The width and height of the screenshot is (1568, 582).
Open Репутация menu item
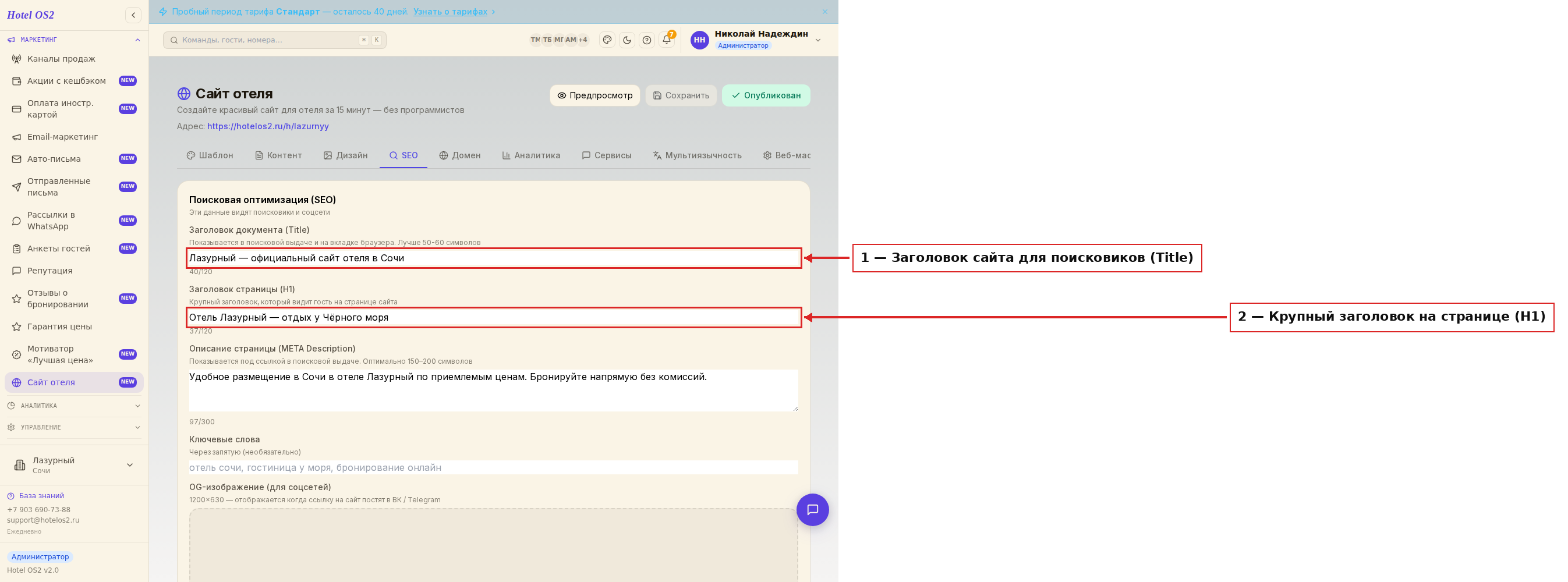coord(75,271)
